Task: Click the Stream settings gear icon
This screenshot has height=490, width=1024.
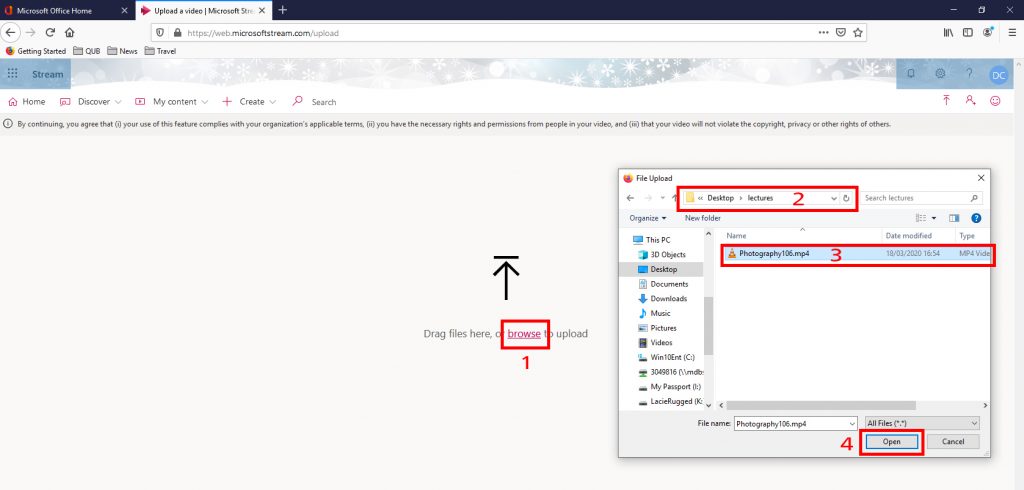Action: [940, 74]
